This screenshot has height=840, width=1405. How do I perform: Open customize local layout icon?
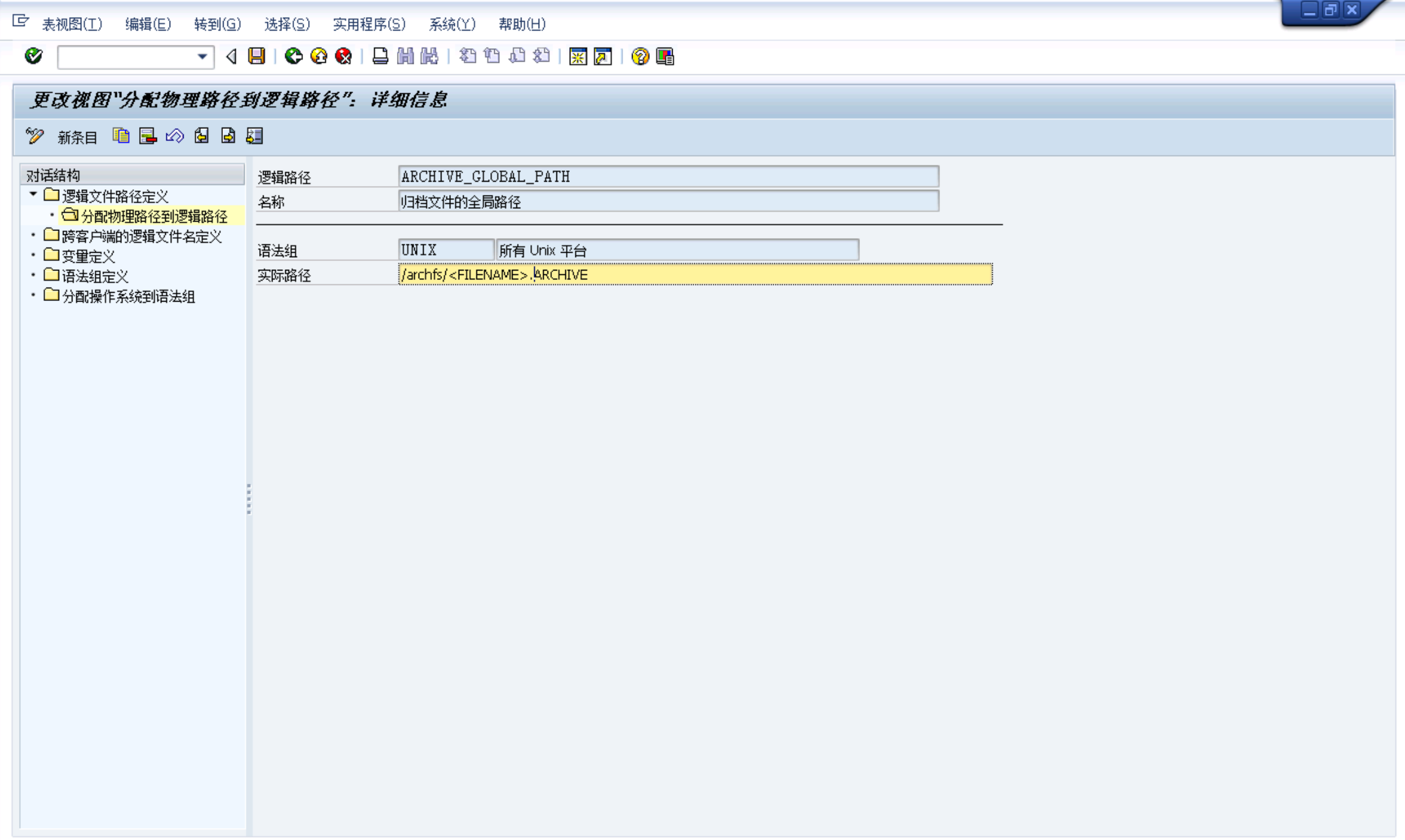tap(665, 57)
